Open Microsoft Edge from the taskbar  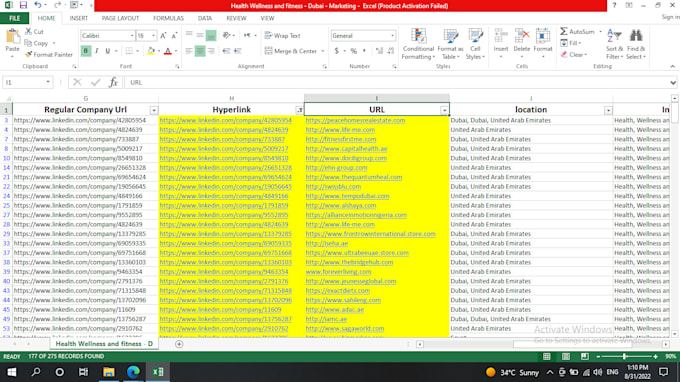[133, 372]
